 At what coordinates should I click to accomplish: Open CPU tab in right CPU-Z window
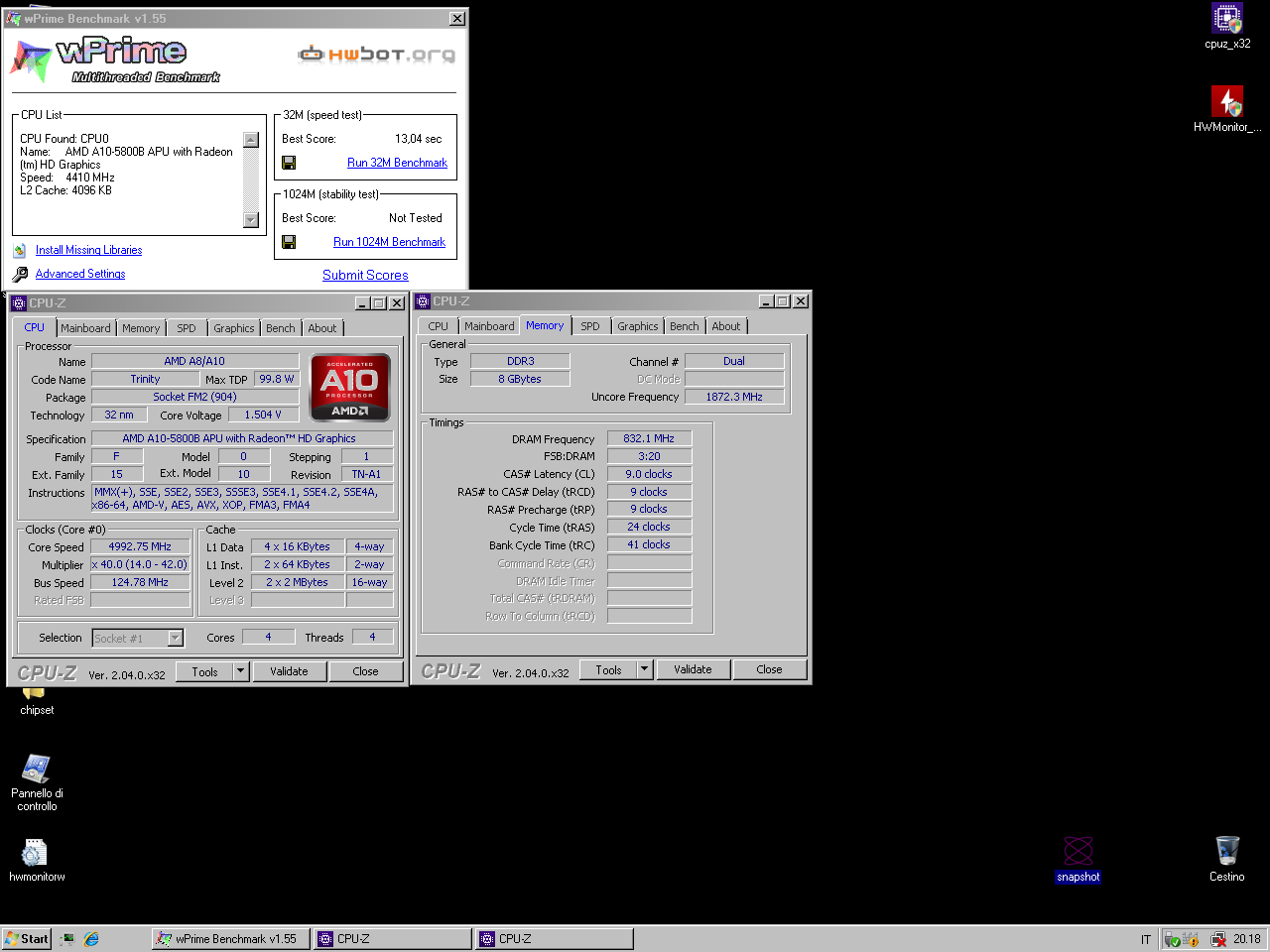(x=439, y=326)
